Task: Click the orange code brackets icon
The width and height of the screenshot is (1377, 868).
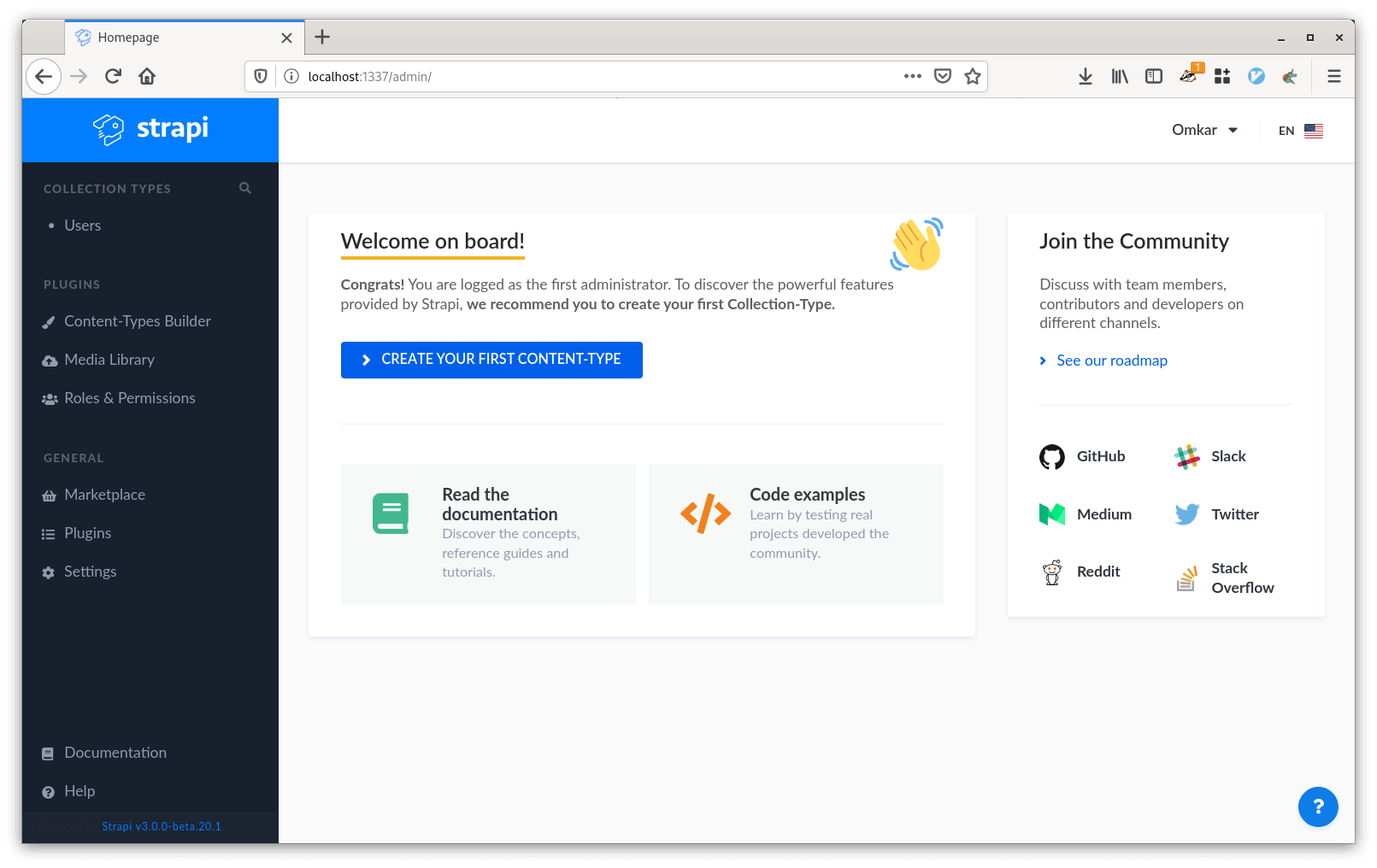Action: (706, 513)
